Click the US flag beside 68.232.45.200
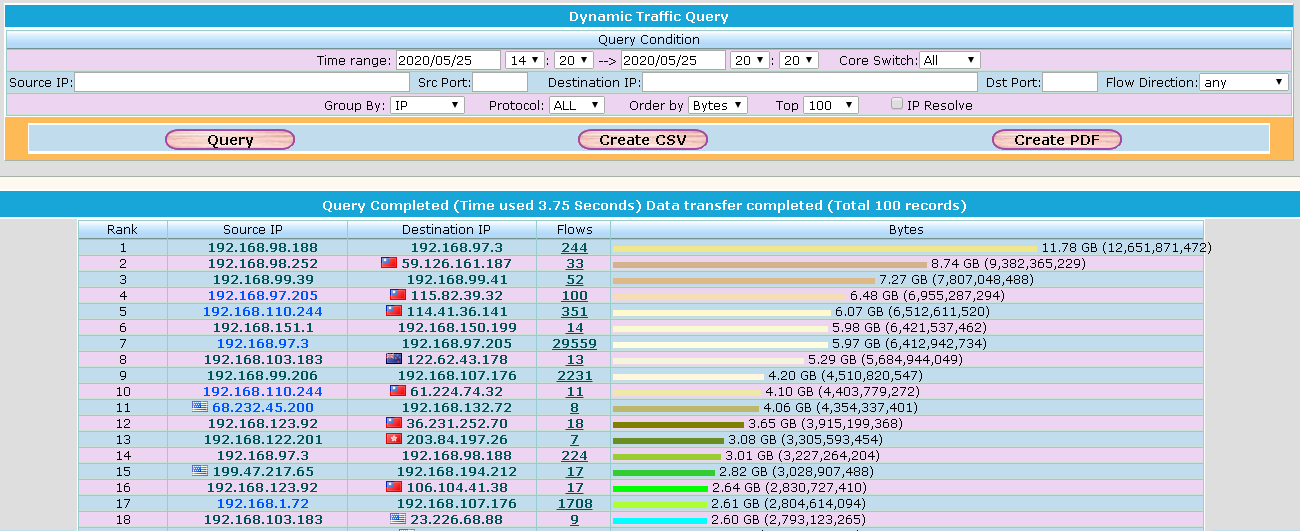The image size is (1300, 531). 200,407
